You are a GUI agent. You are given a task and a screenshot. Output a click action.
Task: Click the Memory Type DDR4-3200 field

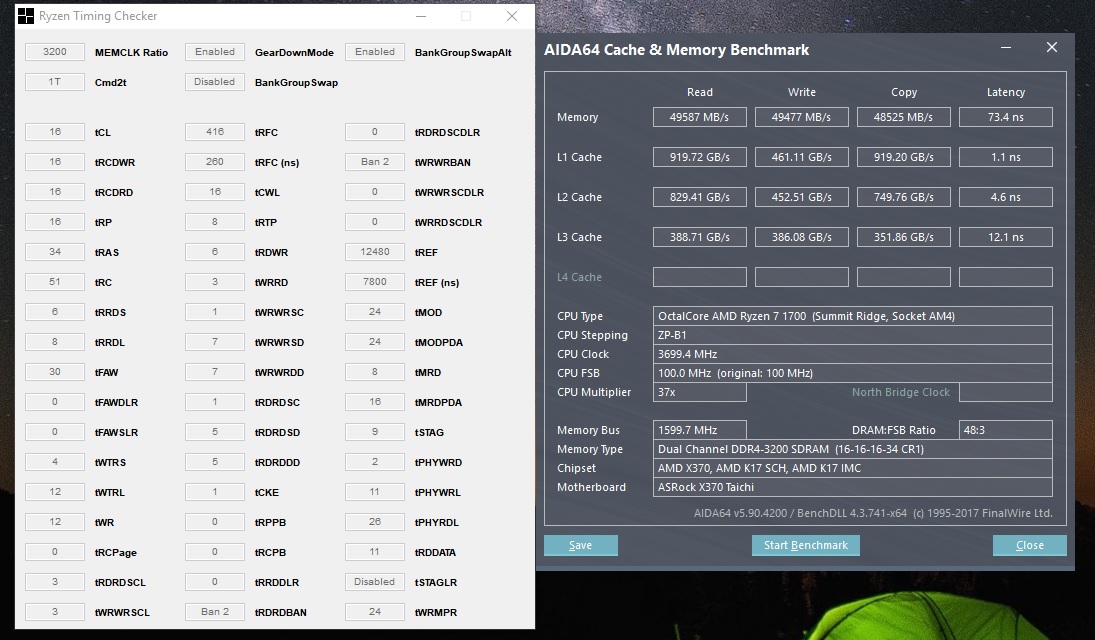point(853,449)
